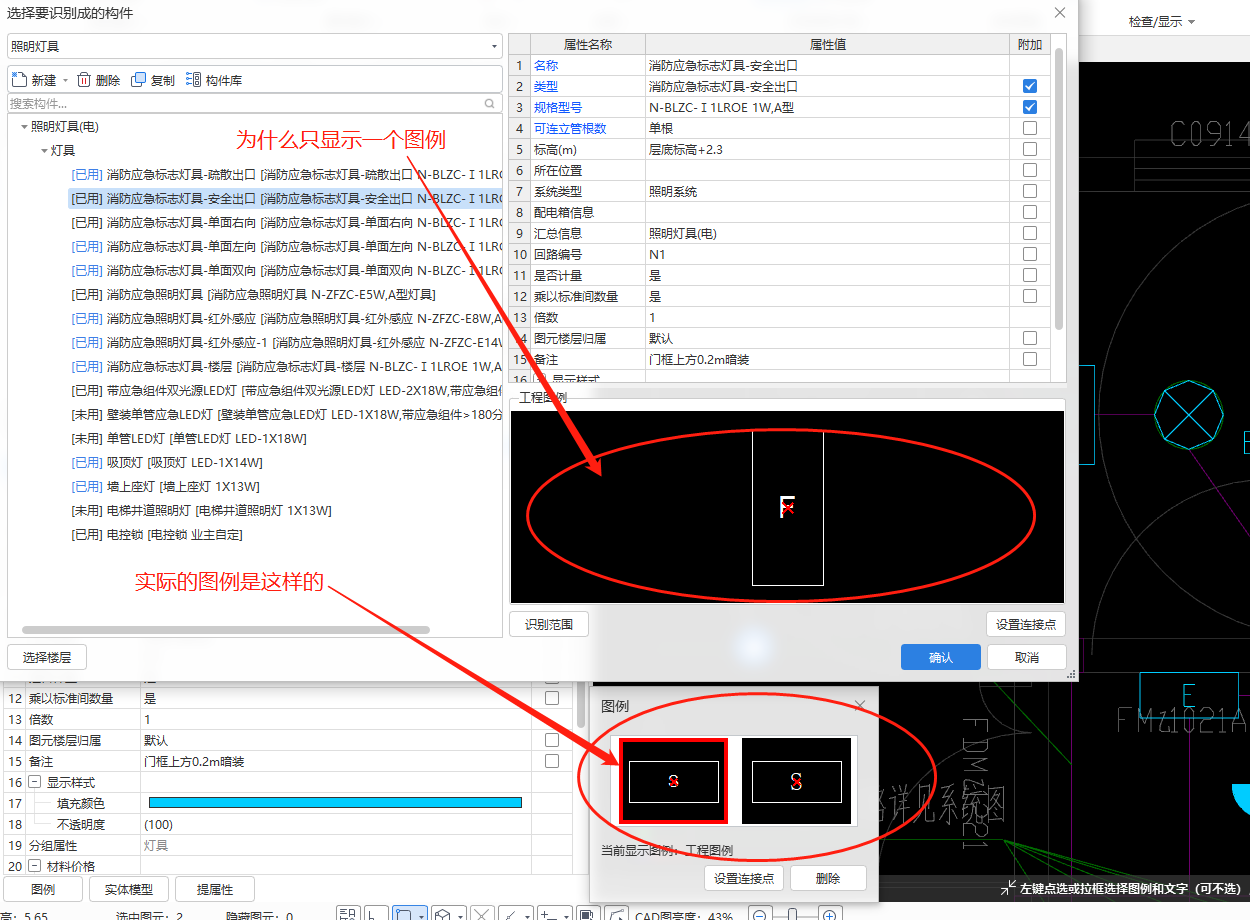Click 设置连接点 button in the recognition dialog
1250x920 pixels.
[1026, 624]
